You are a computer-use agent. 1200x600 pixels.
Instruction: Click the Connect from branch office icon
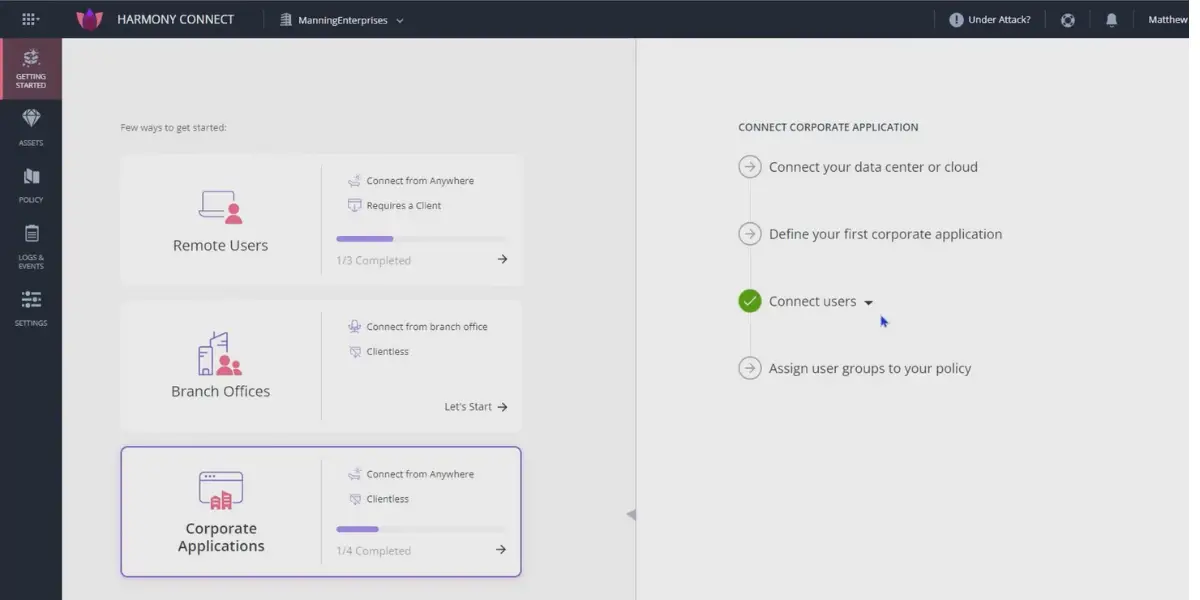[354, 327]
